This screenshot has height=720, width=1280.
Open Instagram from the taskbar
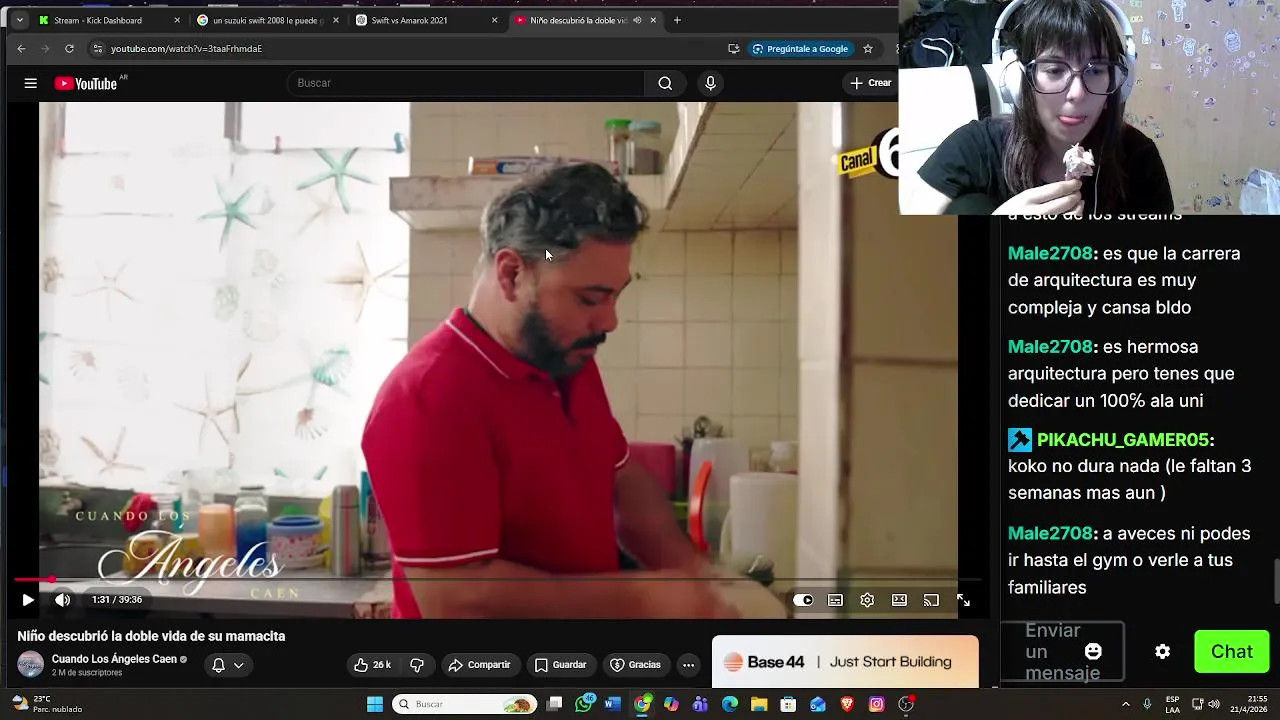876,704
